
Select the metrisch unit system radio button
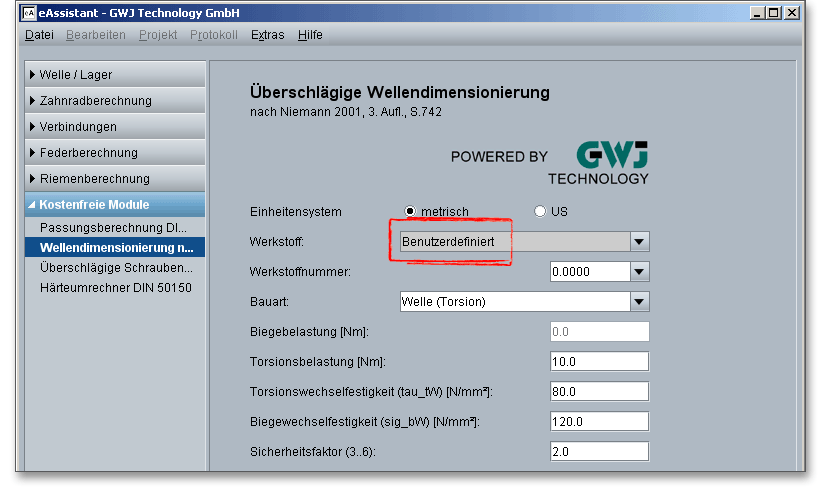coord(410,212)
